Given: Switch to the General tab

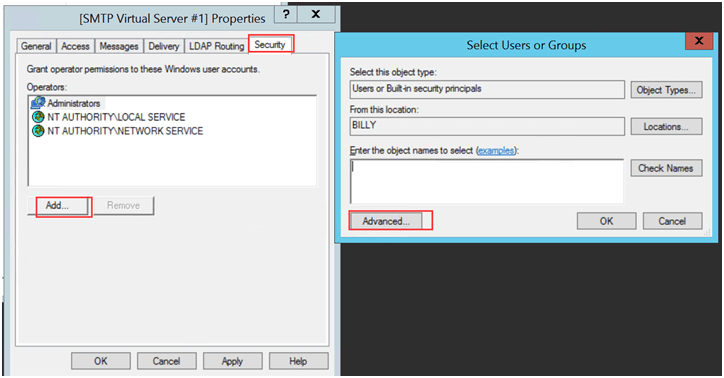Looking at the screenshot, I should coord(36,46).
